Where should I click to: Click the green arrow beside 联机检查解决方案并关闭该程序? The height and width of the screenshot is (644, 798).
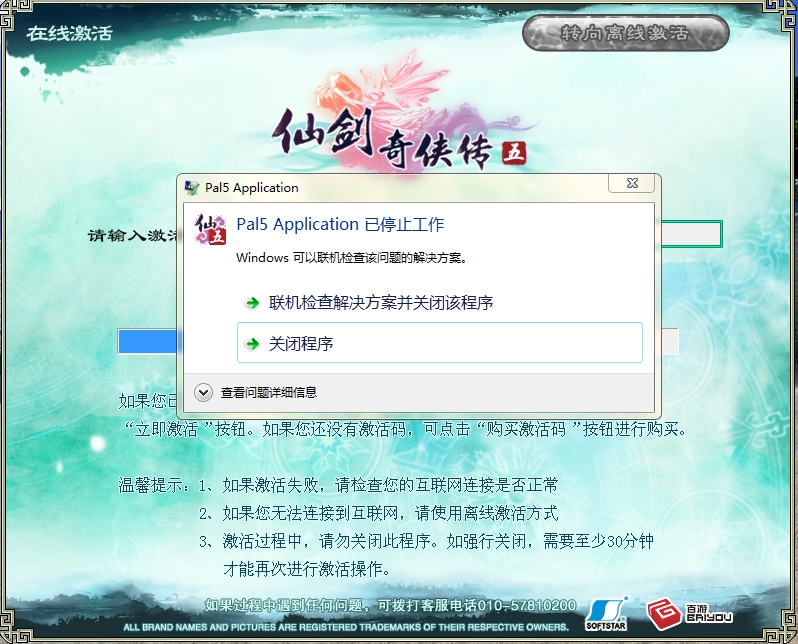click(x=251, y=303)
